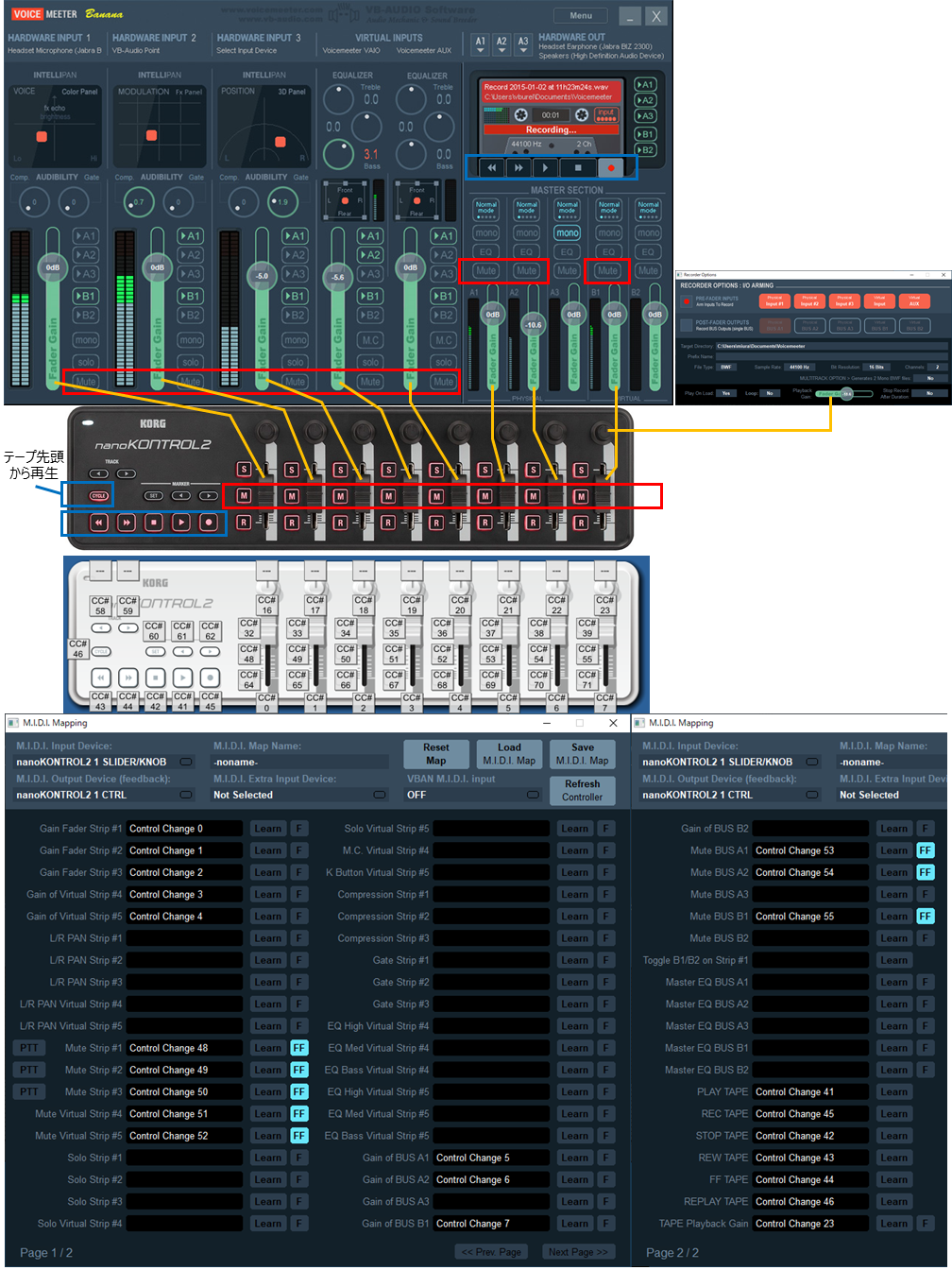Click the bus A2 master fader at -10.6
The width and height of the screenshot is (952, 1270).
coord(534,324)
